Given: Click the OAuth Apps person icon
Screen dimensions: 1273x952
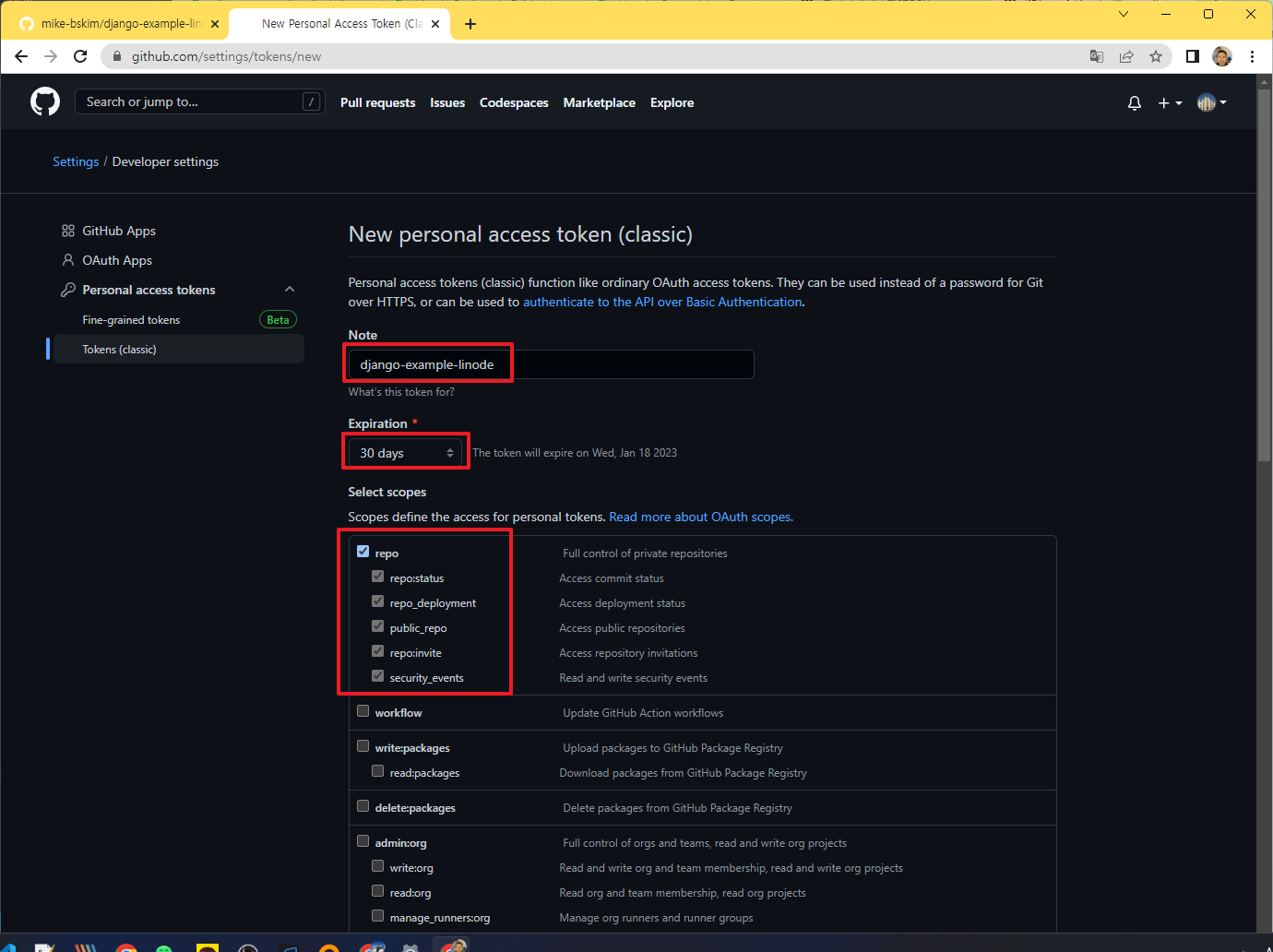Looking at the screenshot, I should tap(68, 260).
